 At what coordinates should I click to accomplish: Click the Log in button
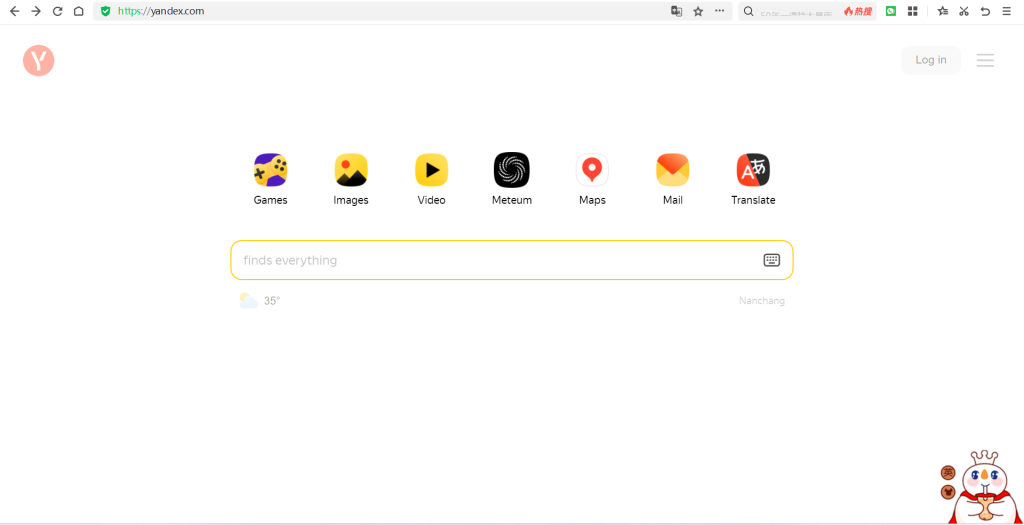(930, 60)
